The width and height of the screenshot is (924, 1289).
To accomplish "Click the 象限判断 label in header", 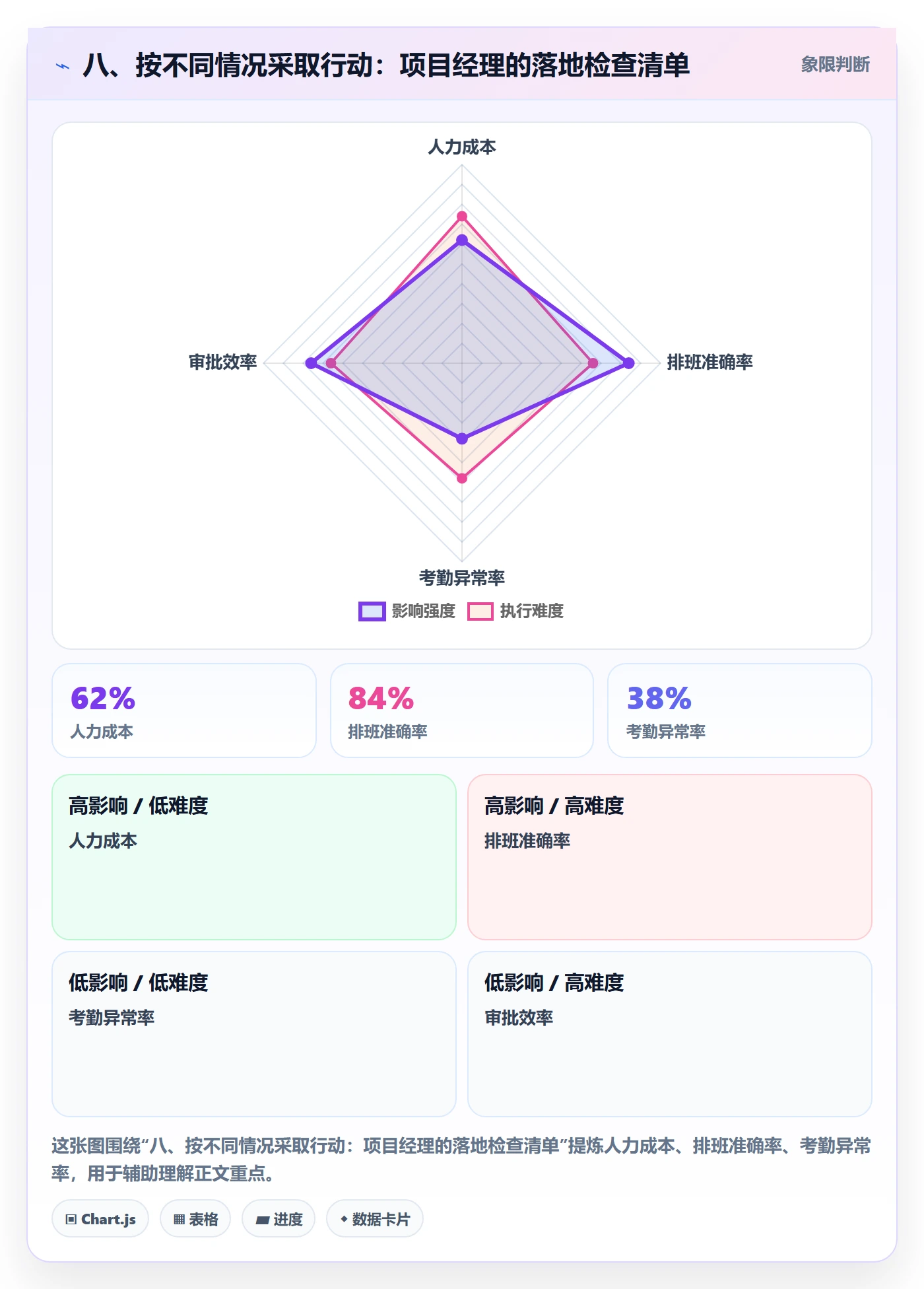I will pyautogui.click(x=835, y=64).
